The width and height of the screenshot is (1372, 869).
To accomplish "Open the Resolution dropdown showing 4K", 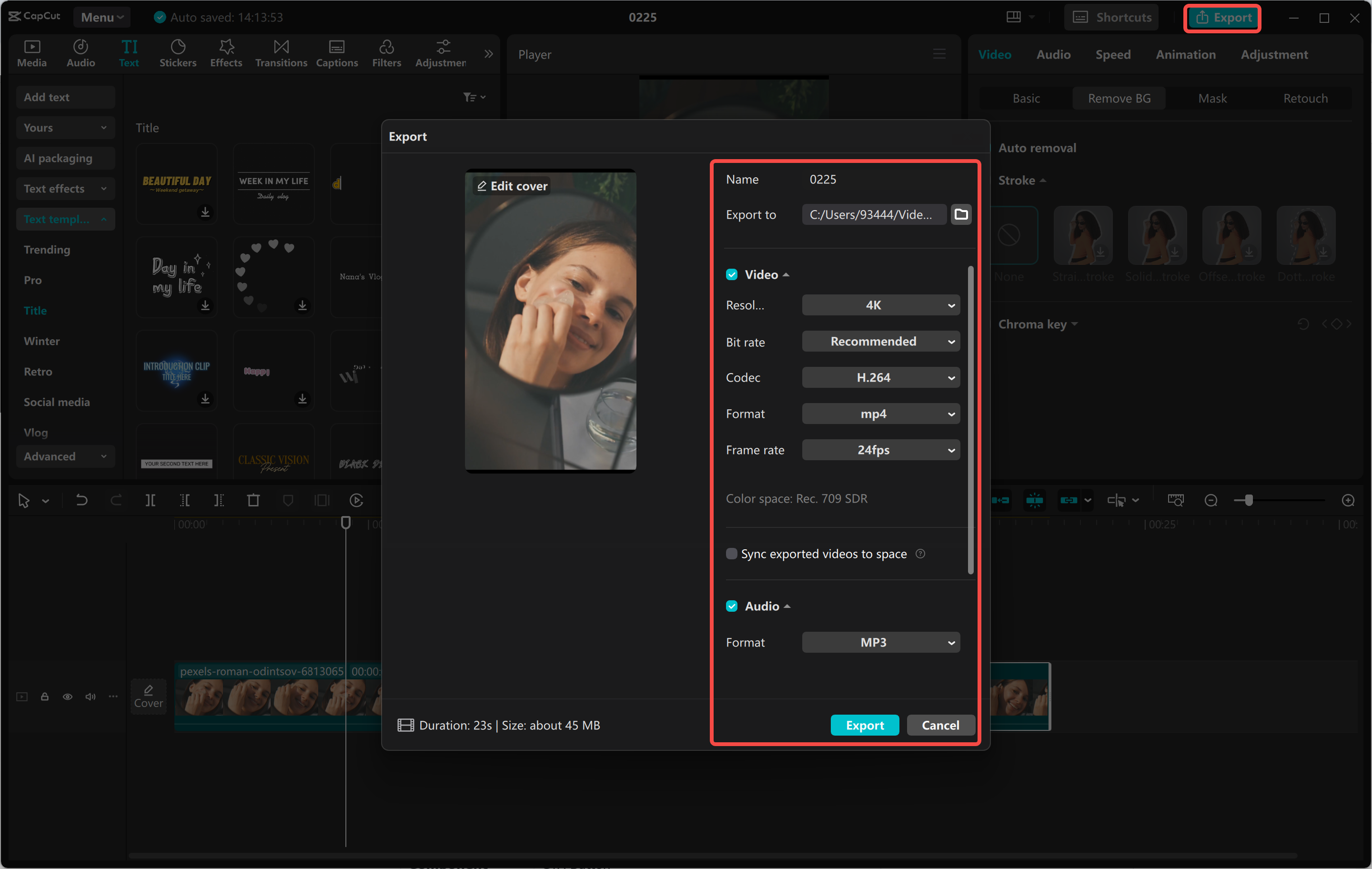I will pyautogui.click(x=880, y=305).
